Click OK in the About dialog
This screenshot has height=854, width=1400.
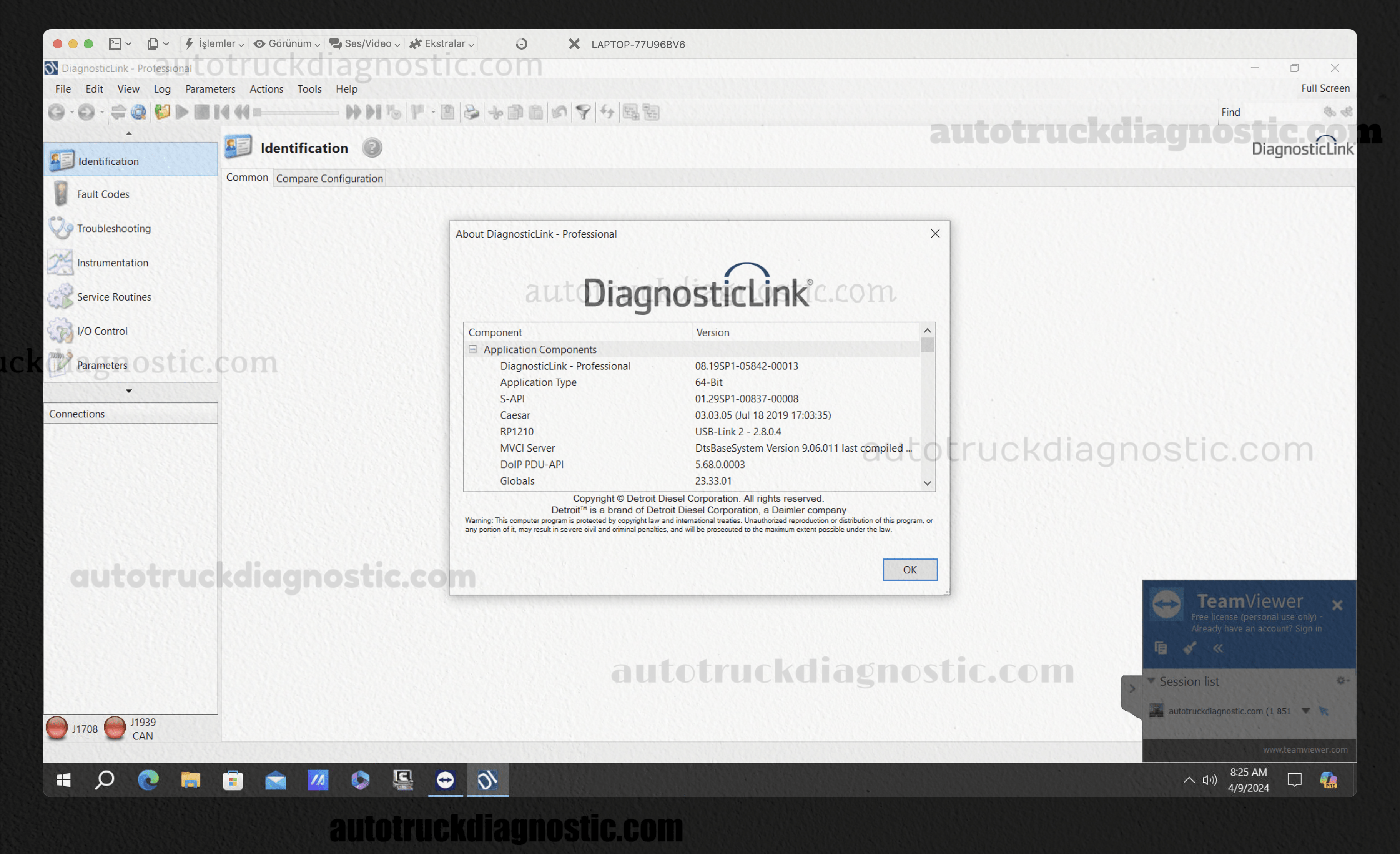click(x=910, y=569)
